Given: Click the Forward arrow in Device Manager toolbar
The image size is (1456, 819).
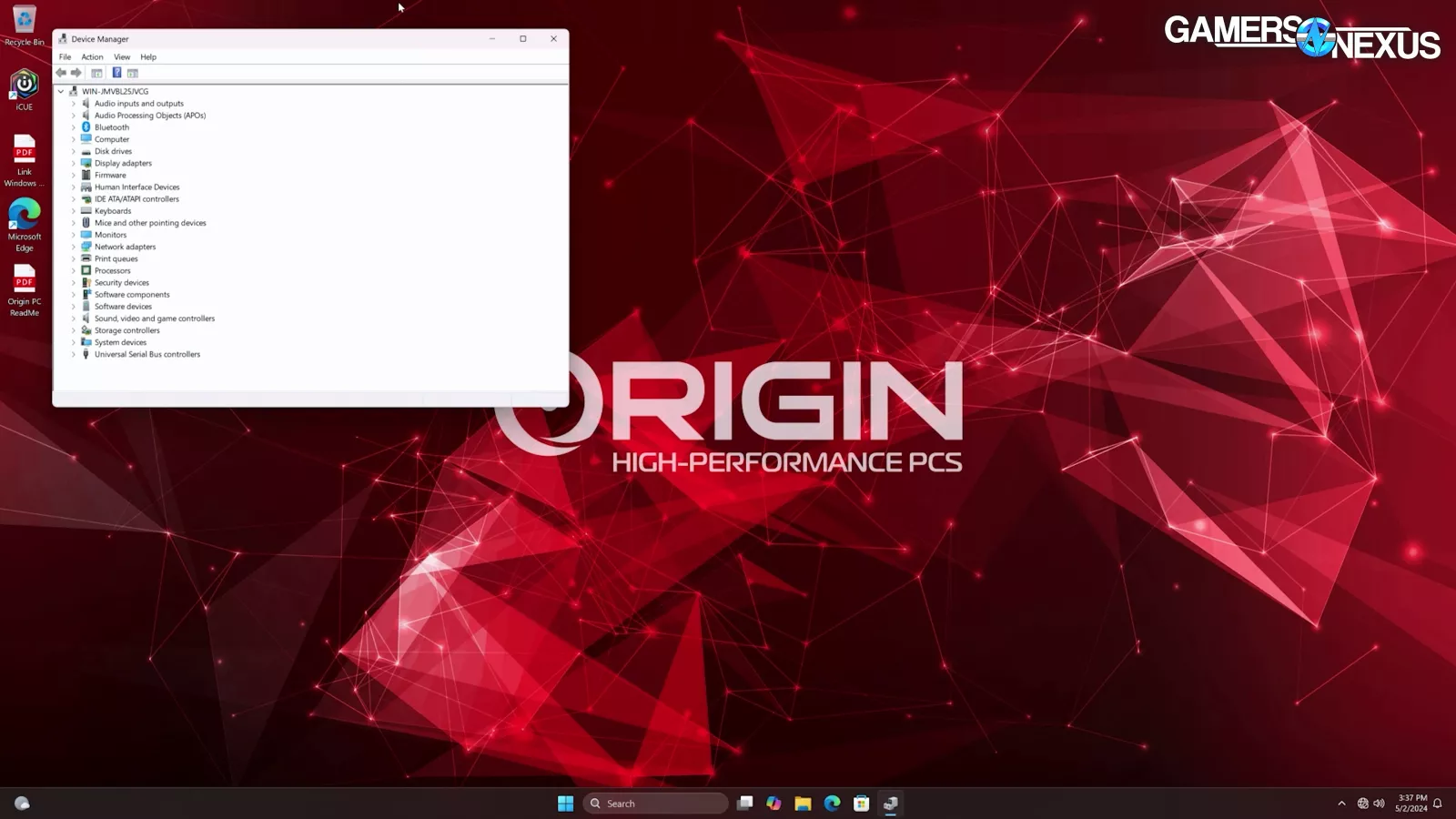Looking at the screenshot, I should click(x=76, y=73).
